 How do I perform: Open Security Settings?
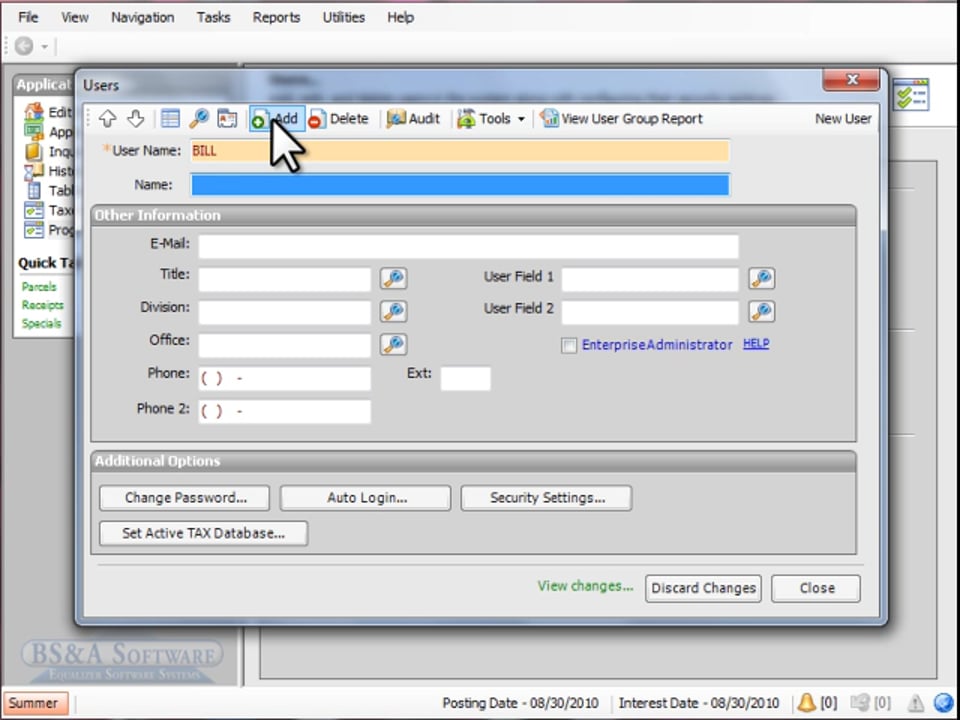click(x=546, y=498)
